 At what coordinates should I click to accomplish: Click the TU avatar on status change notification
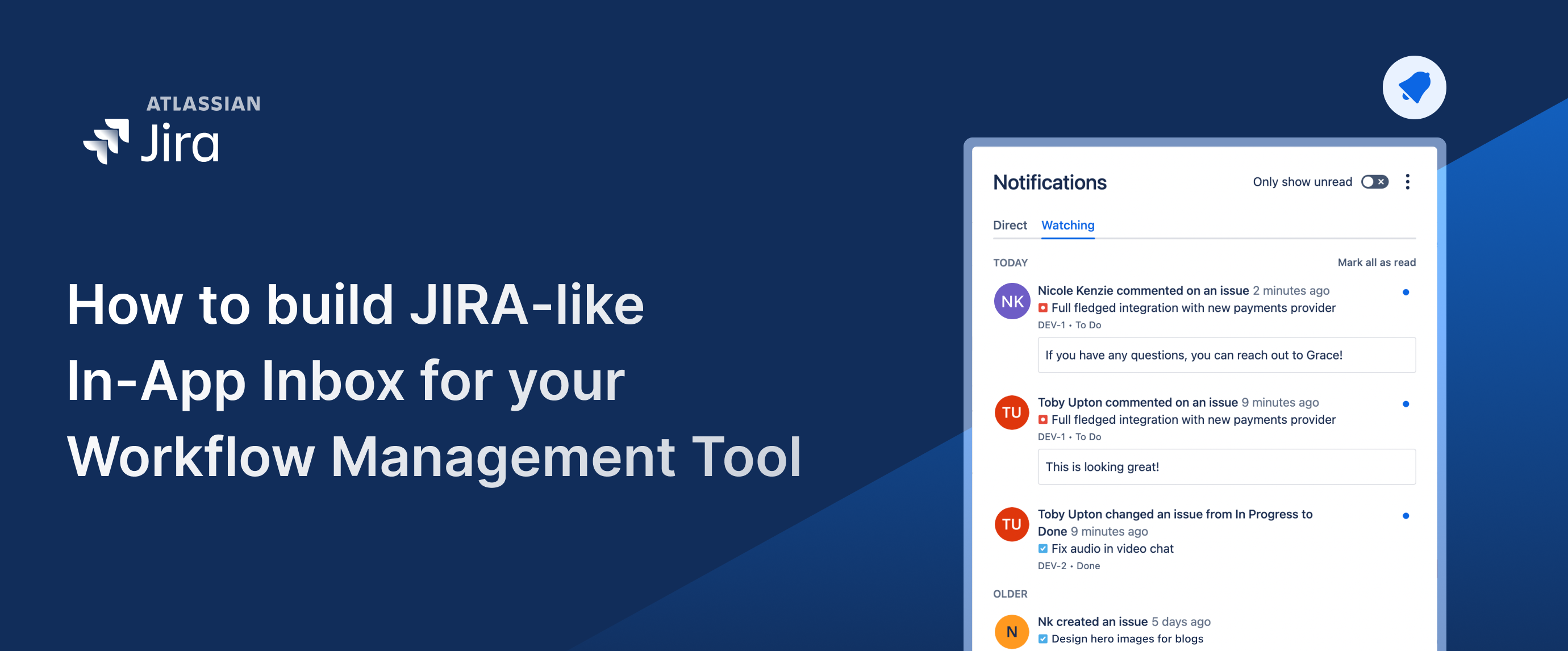[1012, 524]
